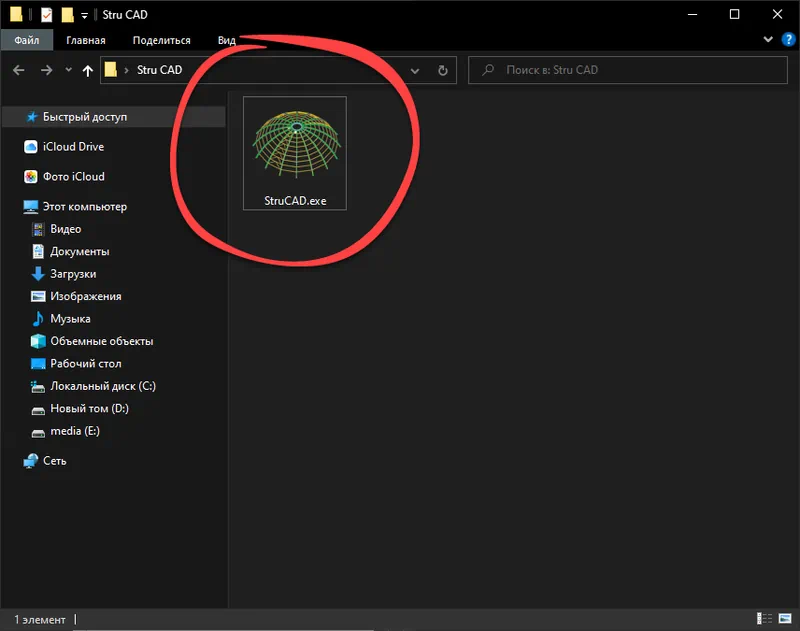Click the Объемные объекты cube icon
Image resolution: width=800 pixels, height=631 pixels.
coord(38,341)
